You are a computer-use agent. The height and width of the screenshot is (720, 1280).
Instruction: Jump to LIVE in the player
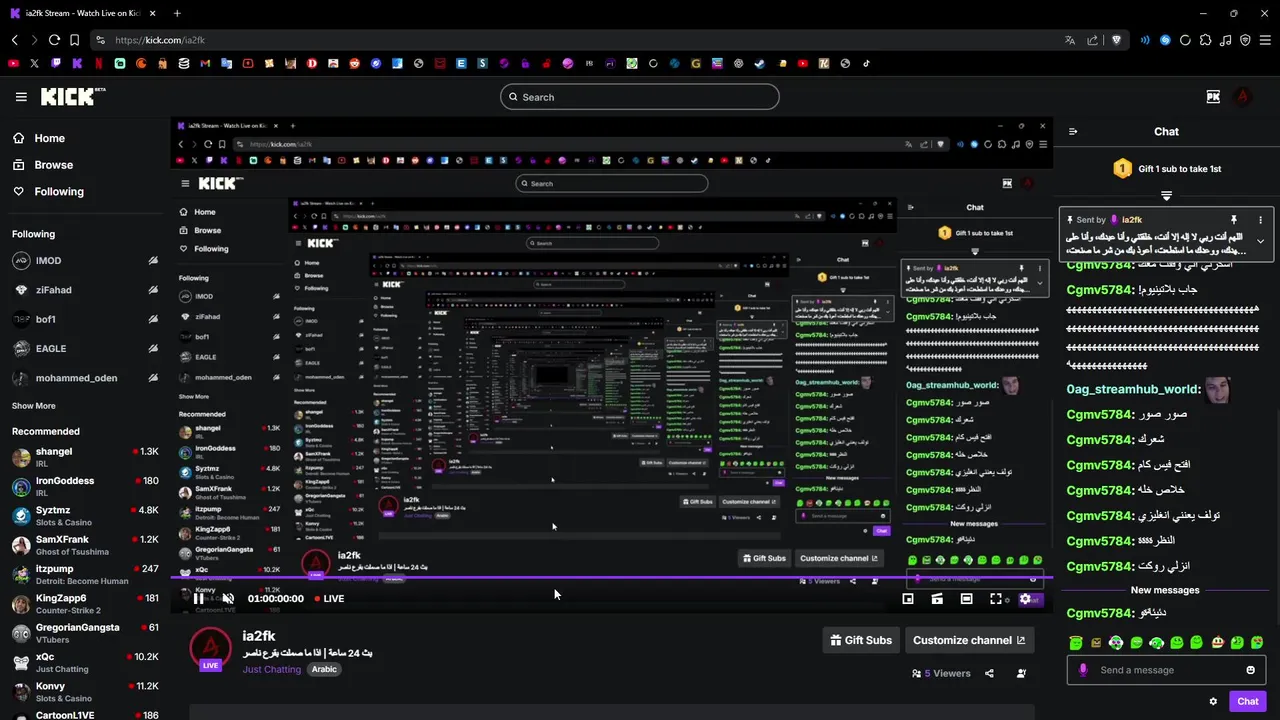pyautogui.click(x=329, y=598)
